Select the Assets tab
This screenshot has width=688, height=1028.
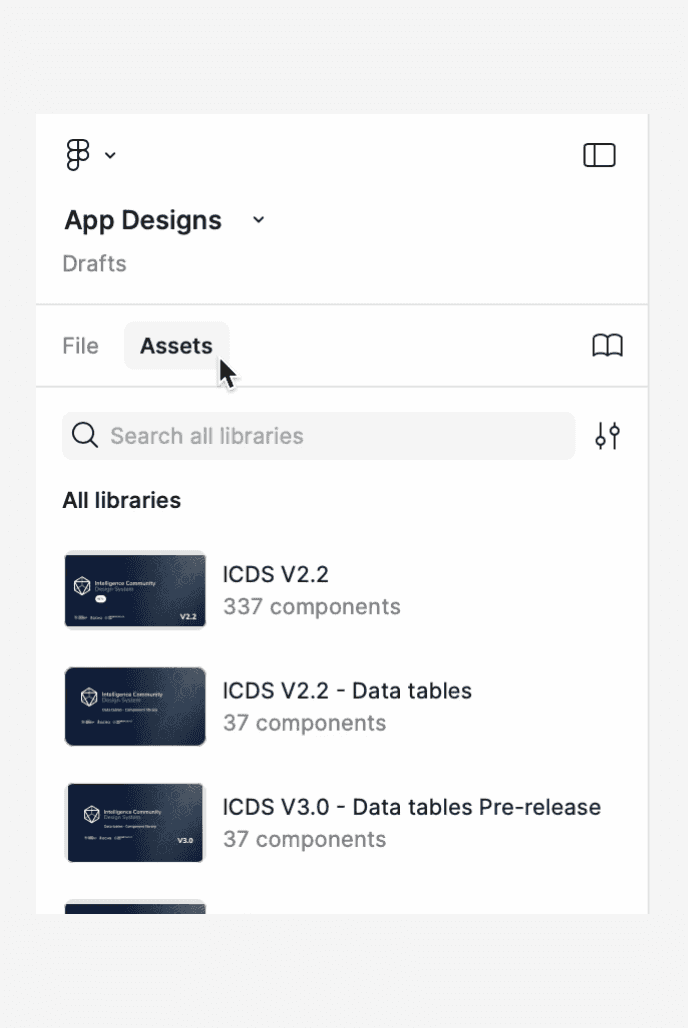coord(176,345)
